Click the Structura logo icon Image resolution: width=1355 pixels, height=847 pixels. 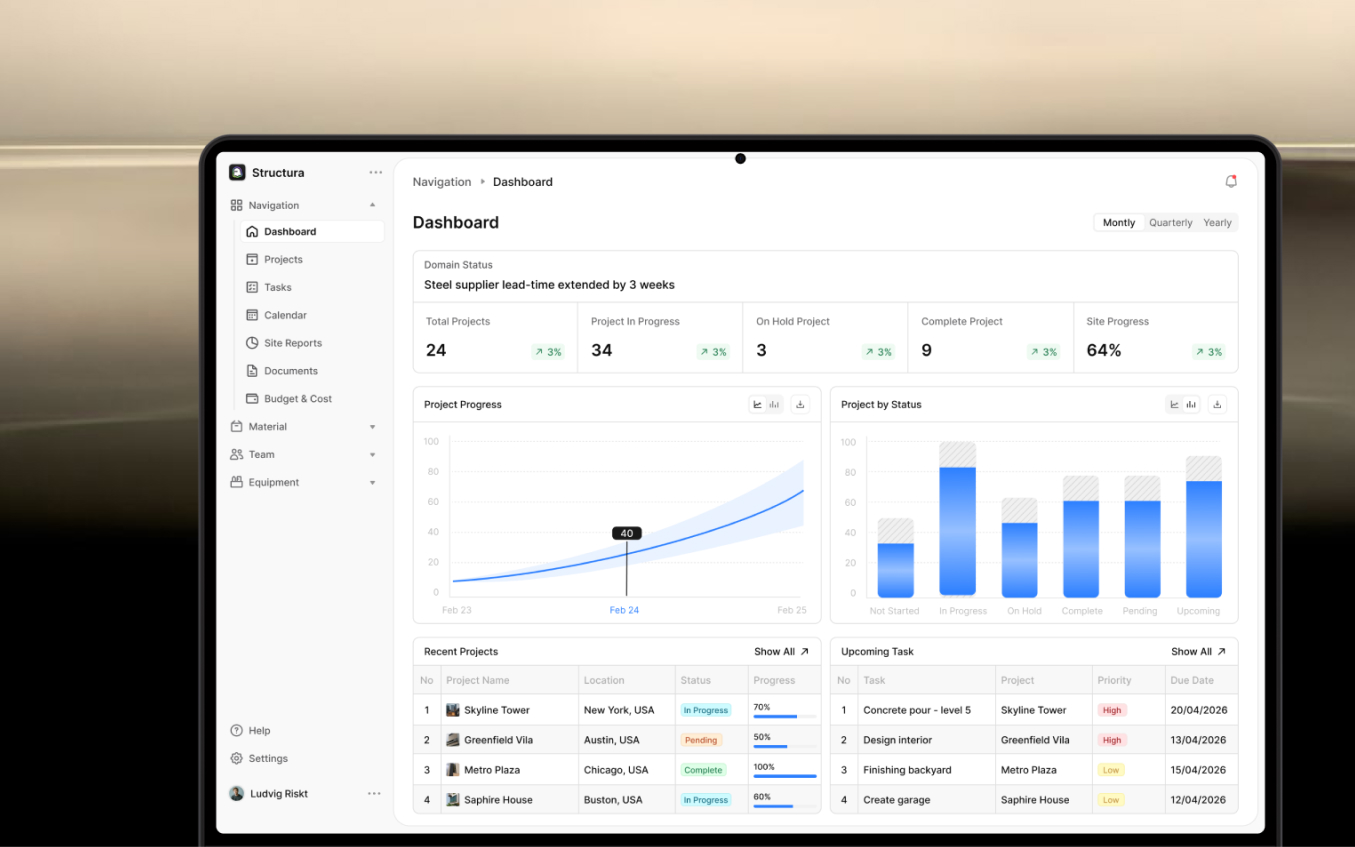pyautogui.click(x=237, y=172)
